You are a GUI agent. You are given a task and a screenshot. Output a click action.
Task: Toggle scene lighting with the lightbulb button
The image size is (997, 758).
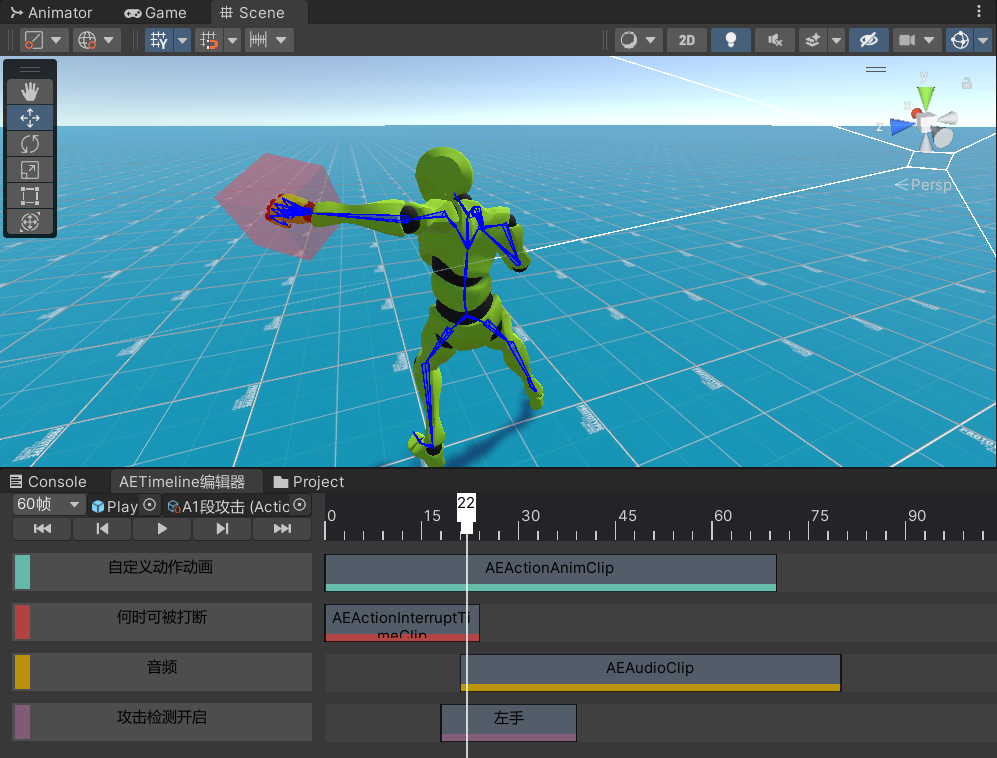point(731,40)
